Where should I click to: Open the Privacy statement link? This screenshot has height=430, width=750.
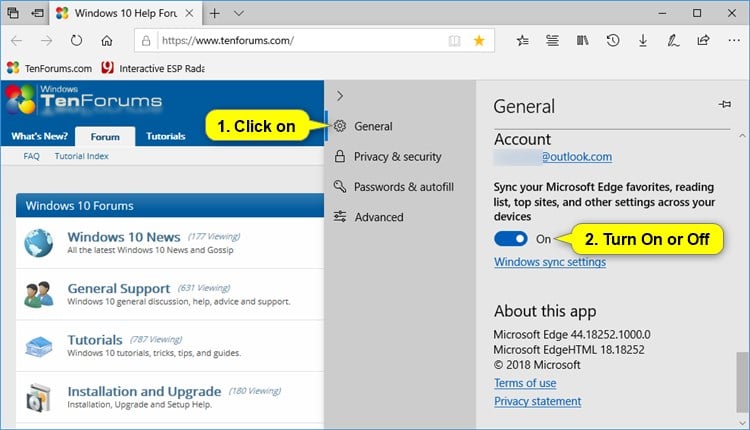538,401
